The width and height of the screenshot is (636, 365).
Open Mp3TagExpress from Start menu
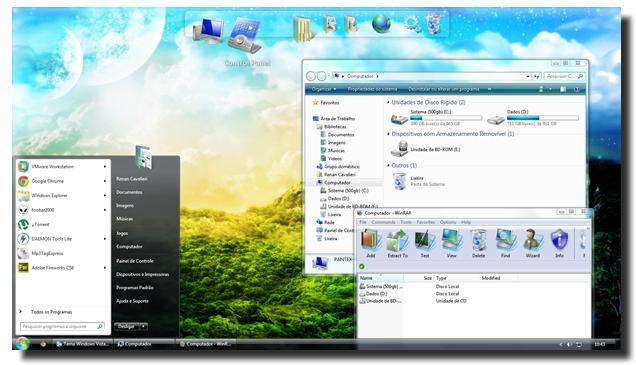(x=62, y=253)
